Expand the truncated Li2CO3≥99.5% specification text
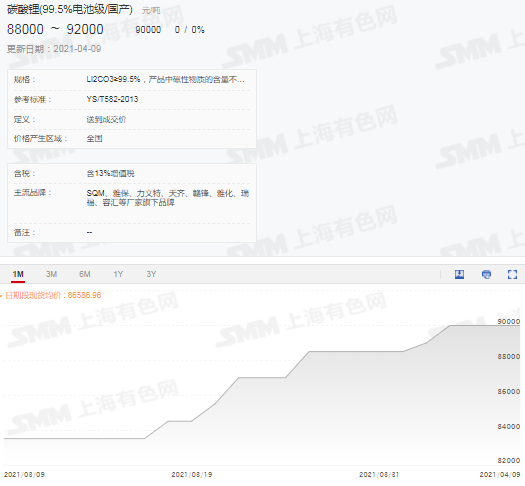 (165, 79)
